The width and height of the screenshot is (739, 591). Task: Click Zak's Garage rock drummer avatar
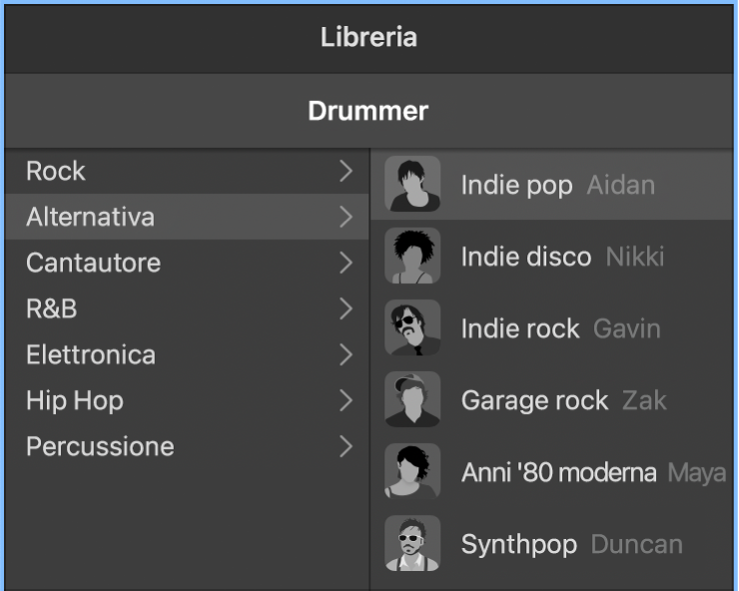[x=412, y=400]
